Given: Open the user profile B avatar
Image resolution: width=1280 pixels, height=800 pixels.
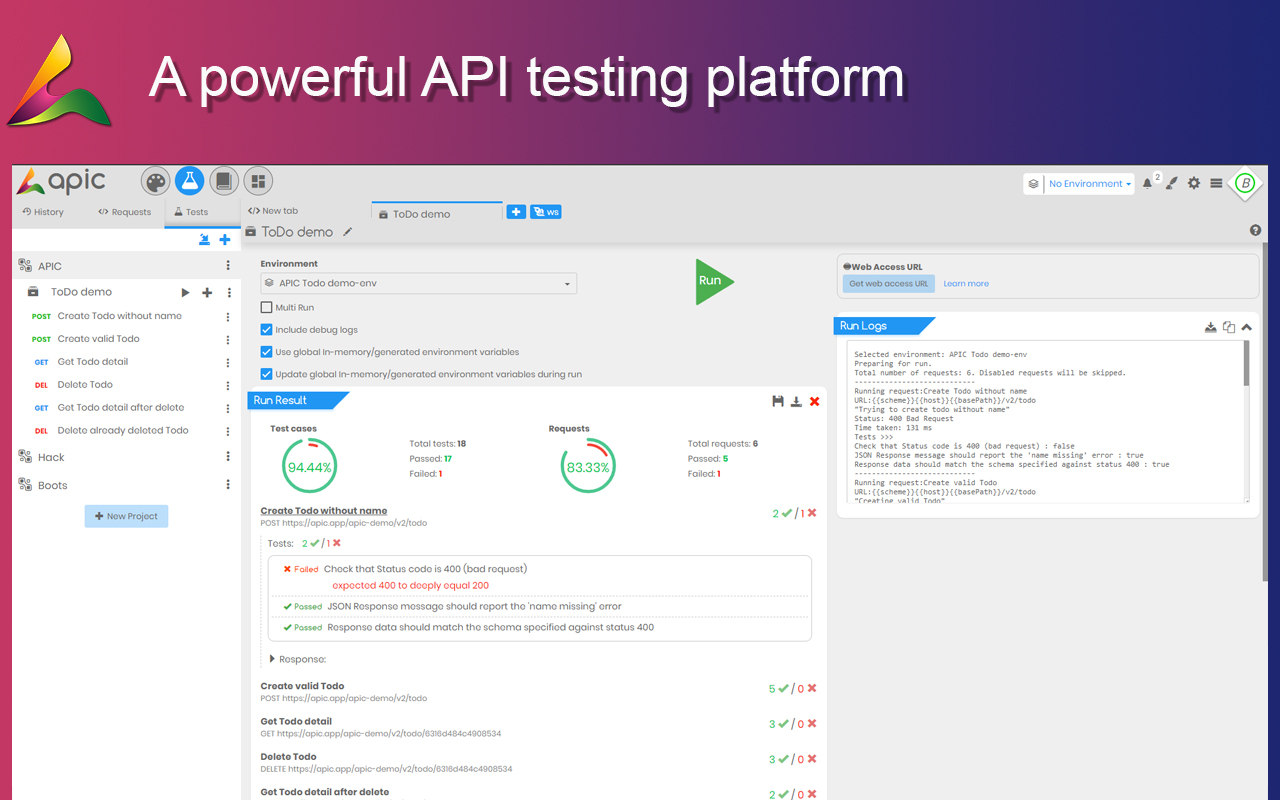Looking at the screenshot, I should tap(1245, 183).
